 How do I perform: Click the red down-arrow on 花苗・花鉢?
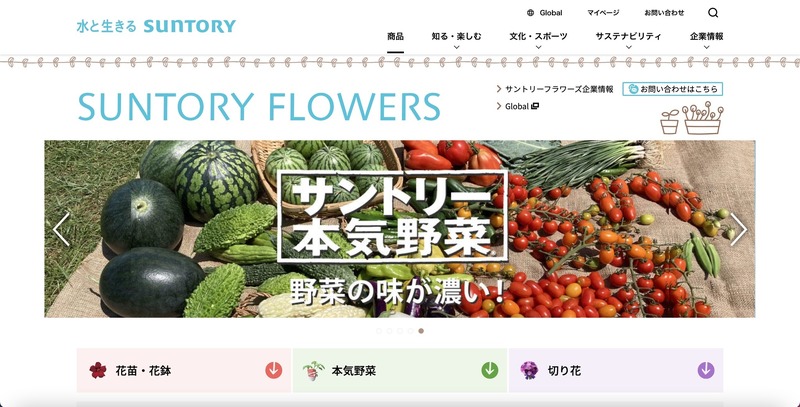(273, 370)
